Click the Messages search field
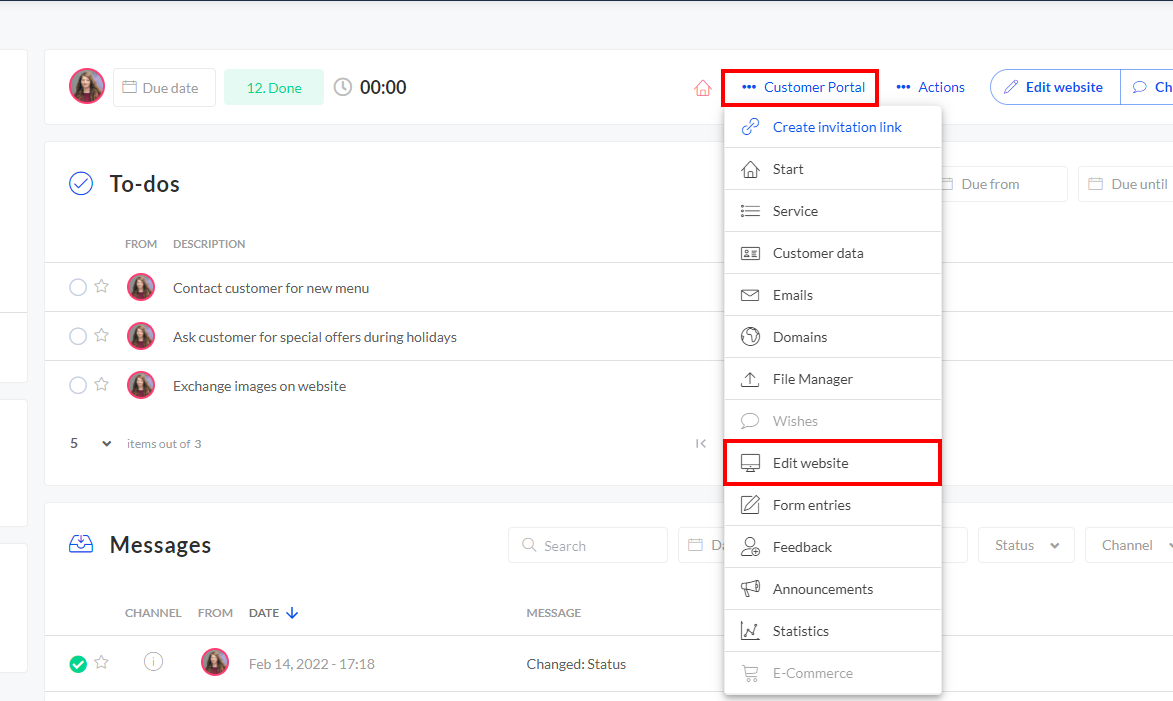 [588, 545]
